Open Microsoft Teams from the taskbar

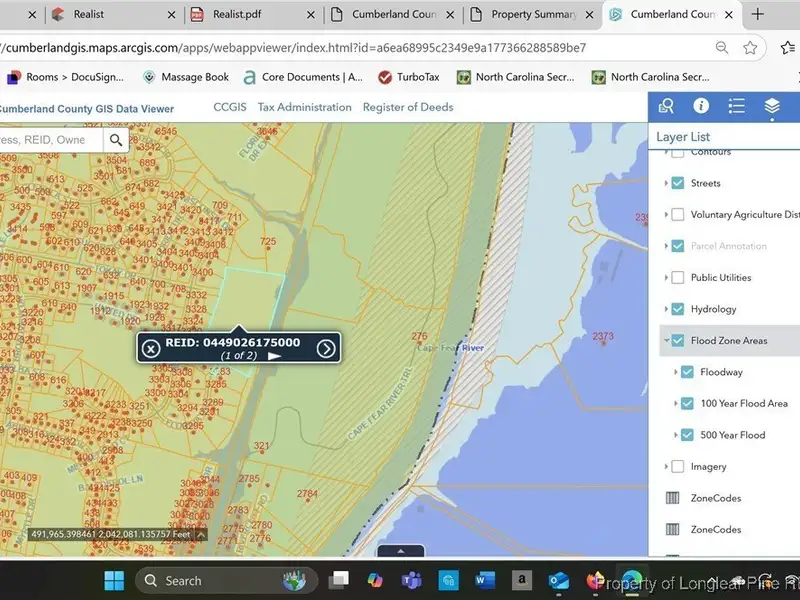[411, 580]
